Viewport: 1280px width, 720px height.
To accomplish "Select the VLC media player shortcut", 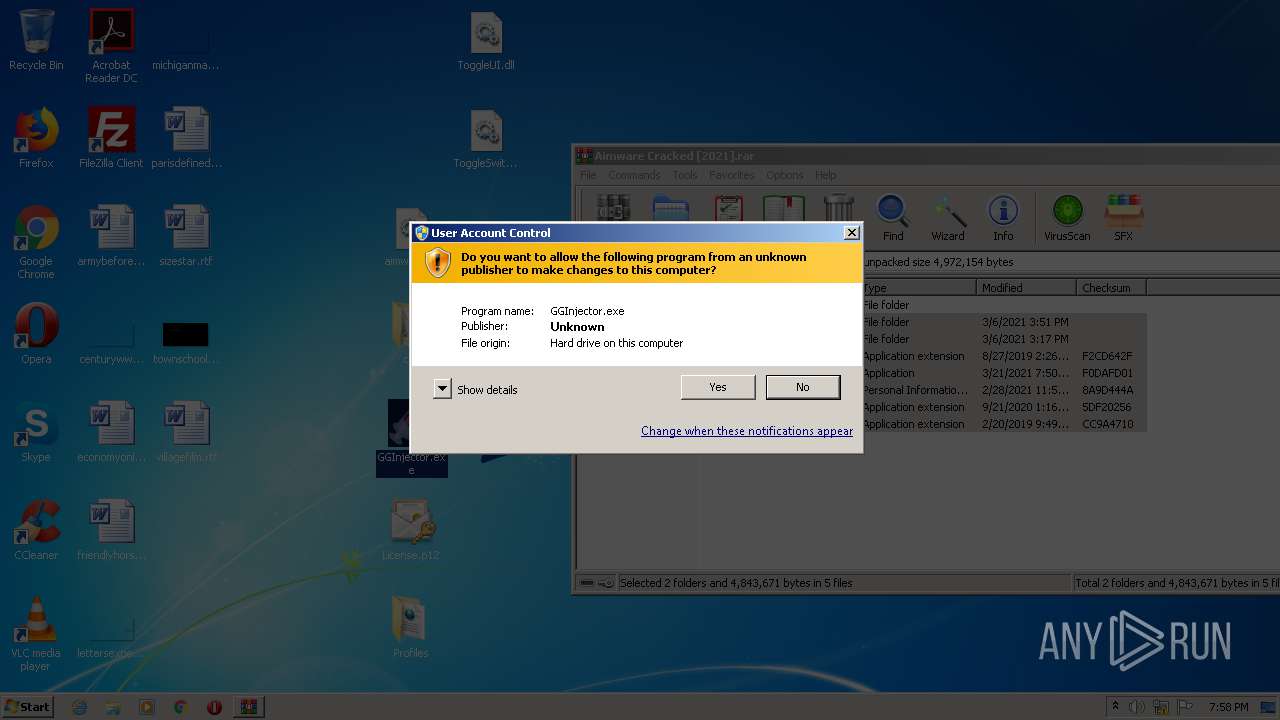I will (36, 634).
